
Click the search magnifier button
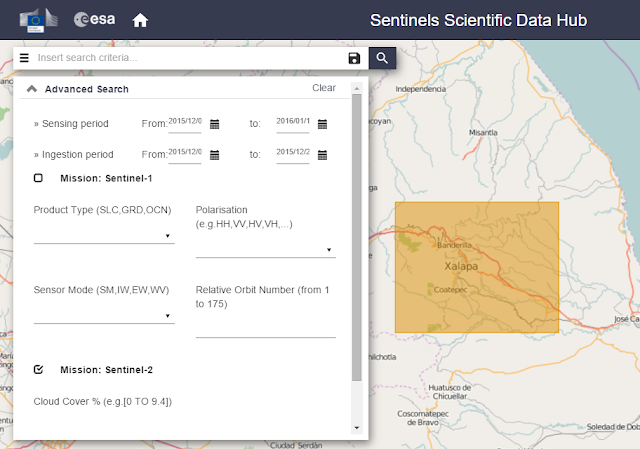382,58
